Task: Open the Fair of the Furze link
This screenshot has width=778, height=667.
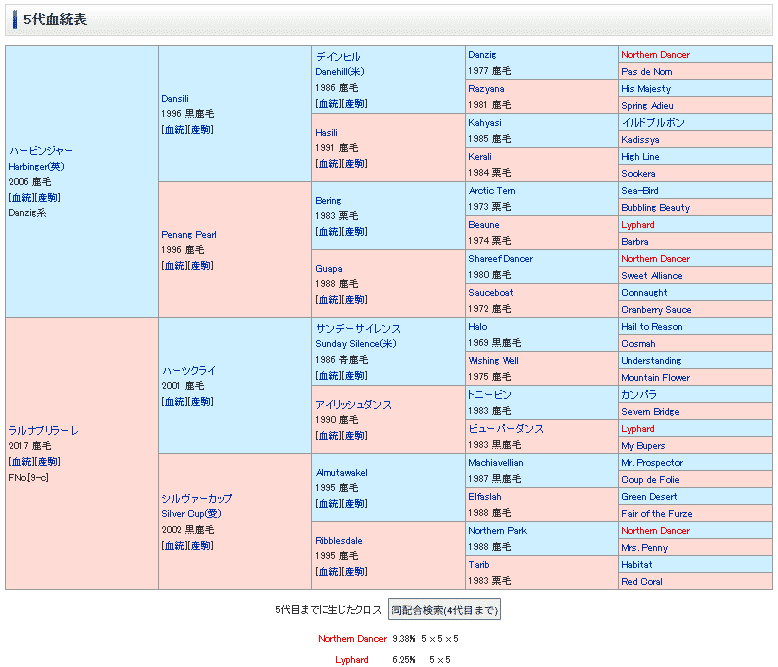Action: click(656, 514)
